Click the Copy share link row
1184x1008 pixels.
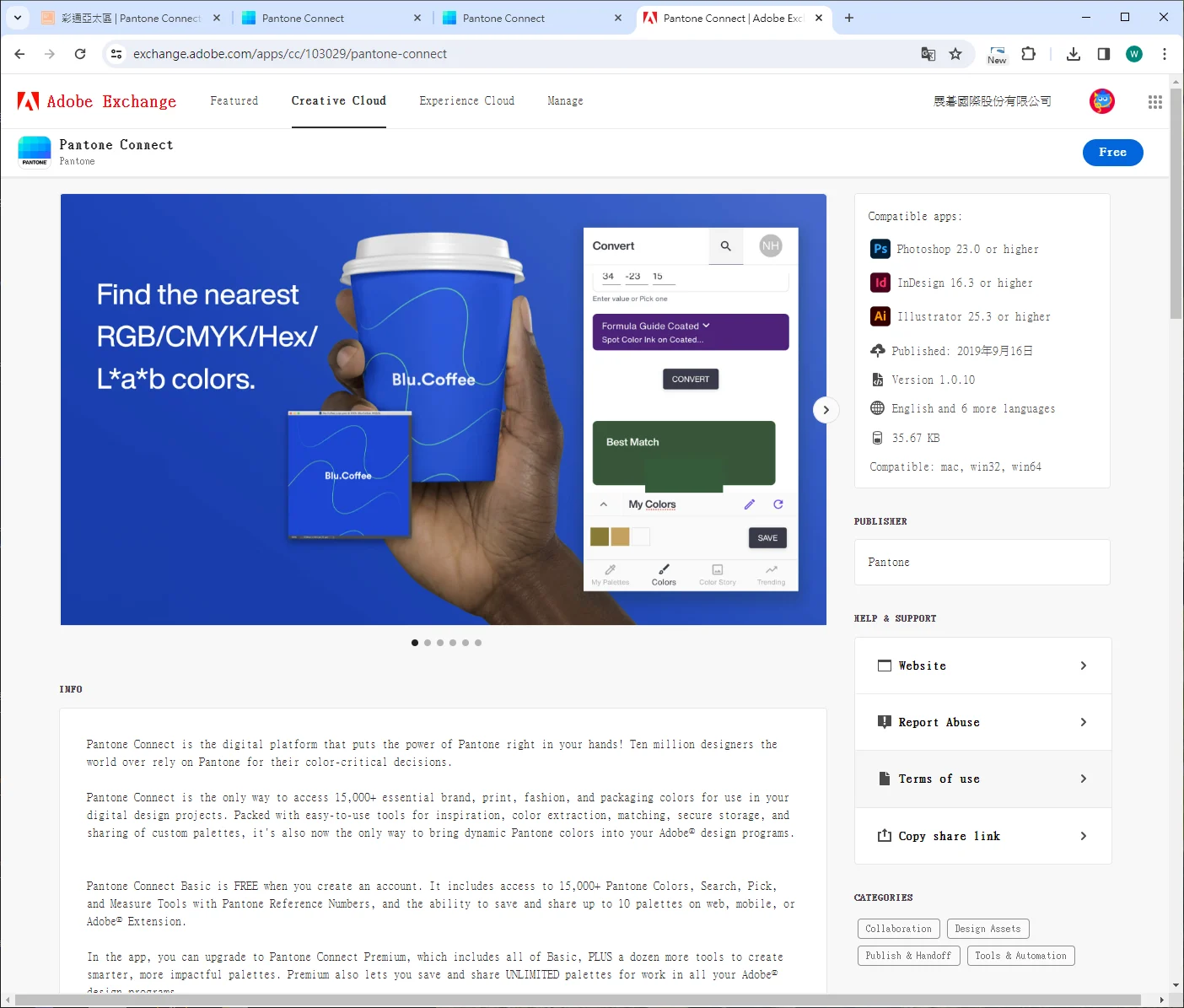pyautogui.click(x=982, y=836)
